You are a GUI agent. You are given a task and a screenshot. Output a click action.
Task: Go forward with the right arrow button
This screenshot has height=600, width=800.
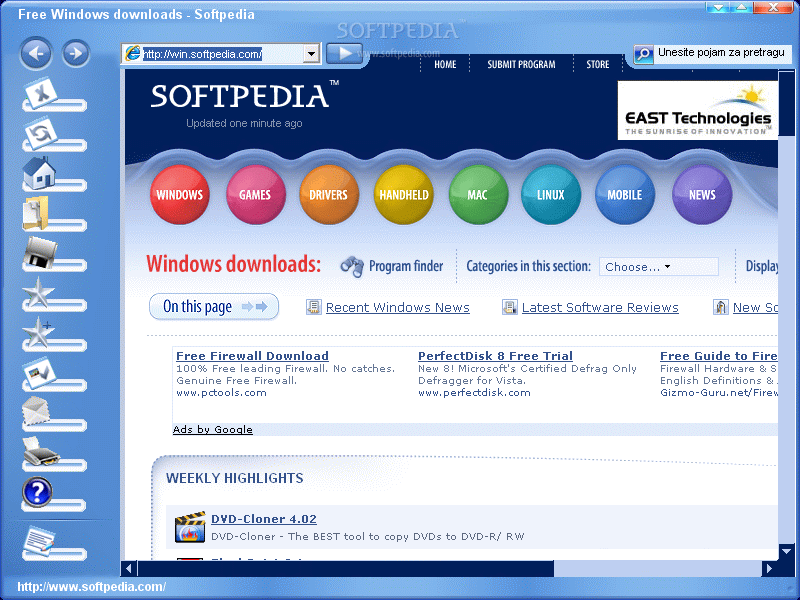click(x=76, y=53)
